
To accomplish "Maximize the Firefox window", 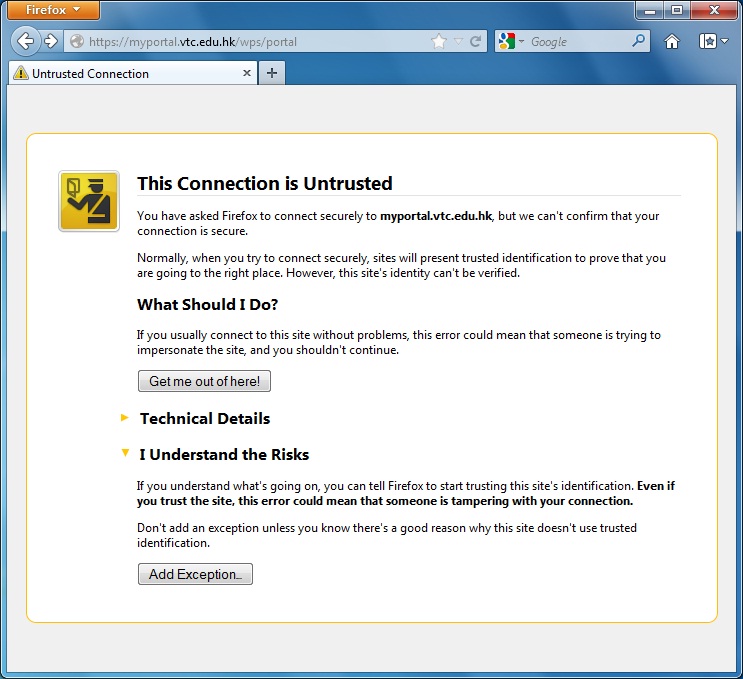I will [x=677, y=10].
